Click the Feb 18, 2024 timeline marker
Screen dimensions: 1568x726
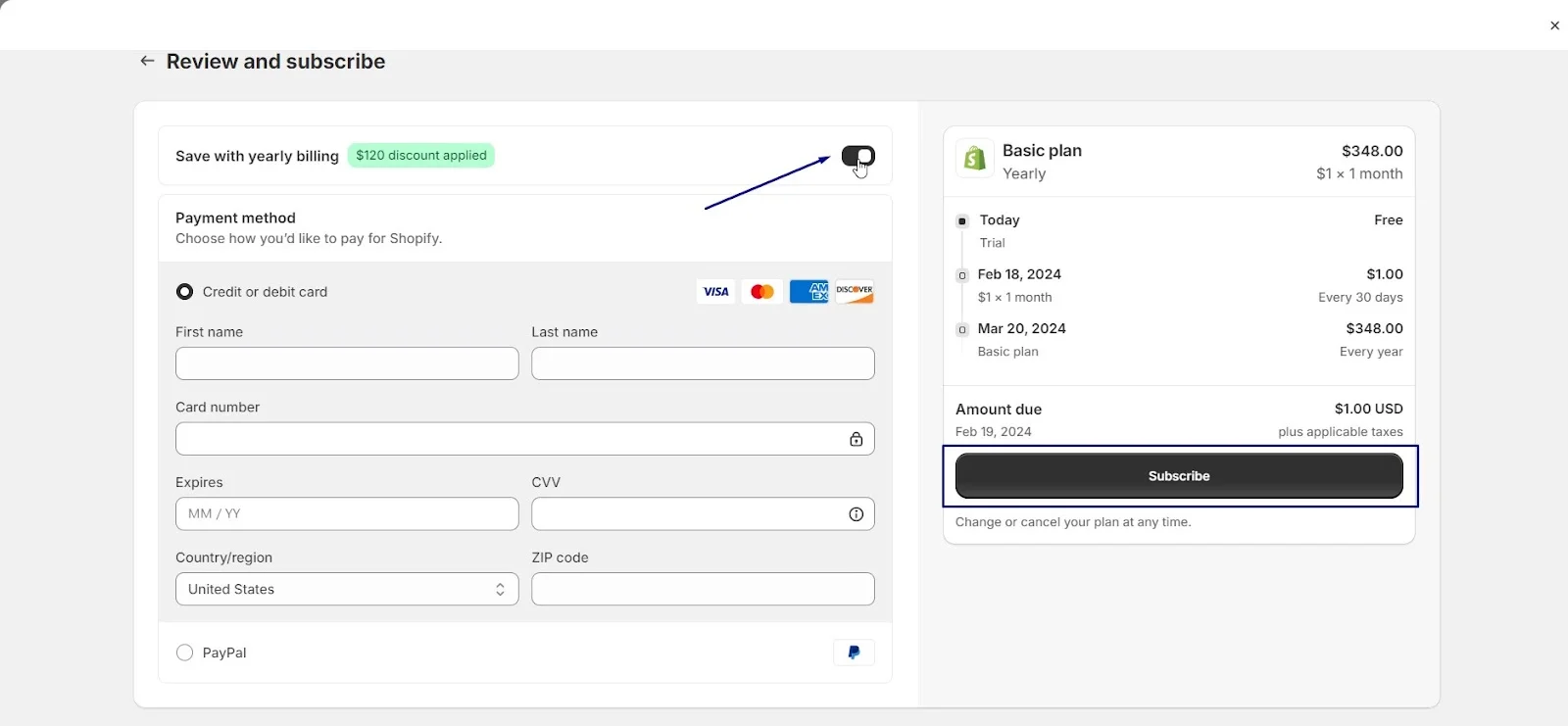click(x=962, y=275)
